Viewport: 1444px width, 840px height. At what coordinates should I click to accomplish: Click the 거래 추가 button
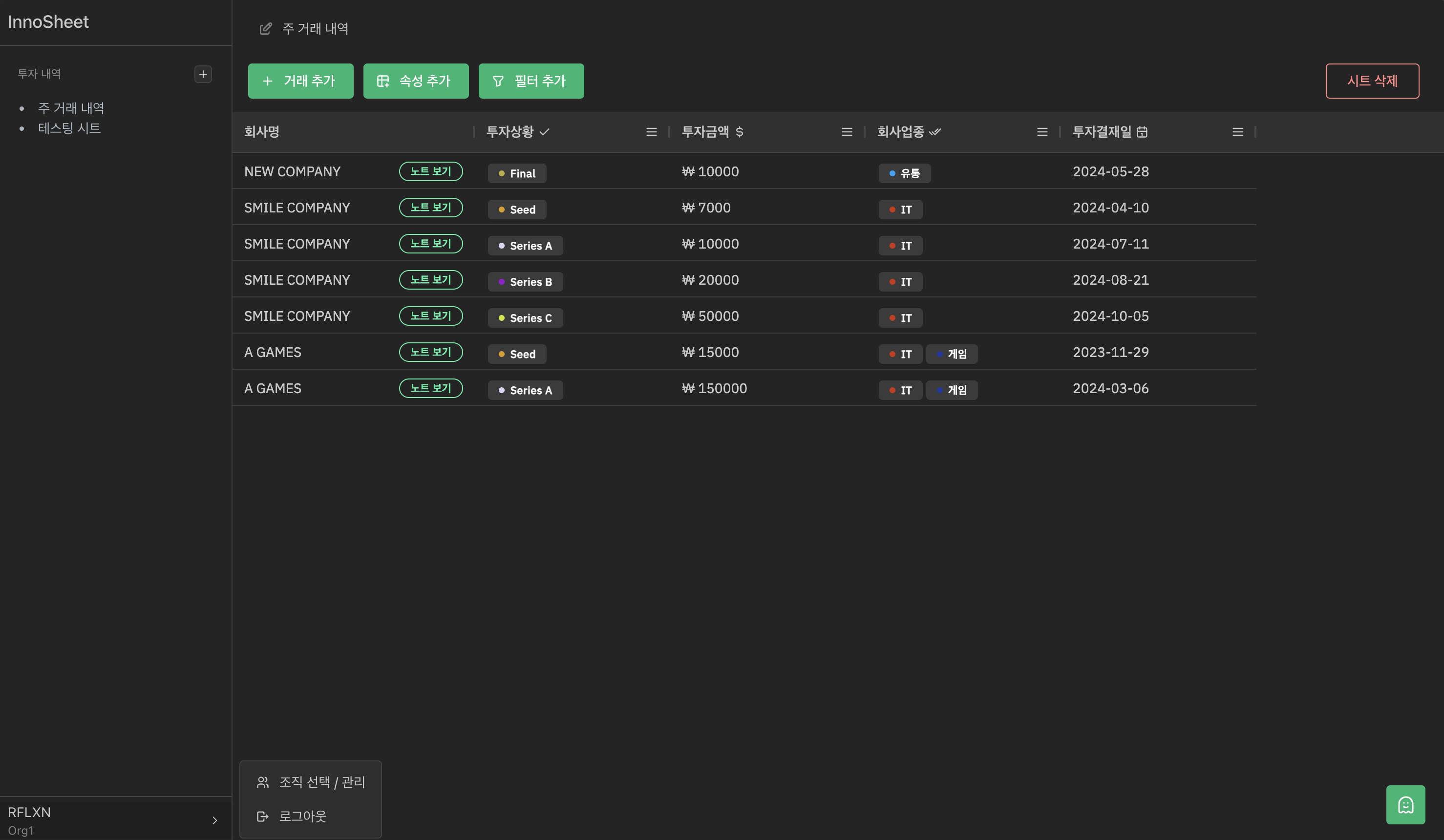[x=300, y=81]
